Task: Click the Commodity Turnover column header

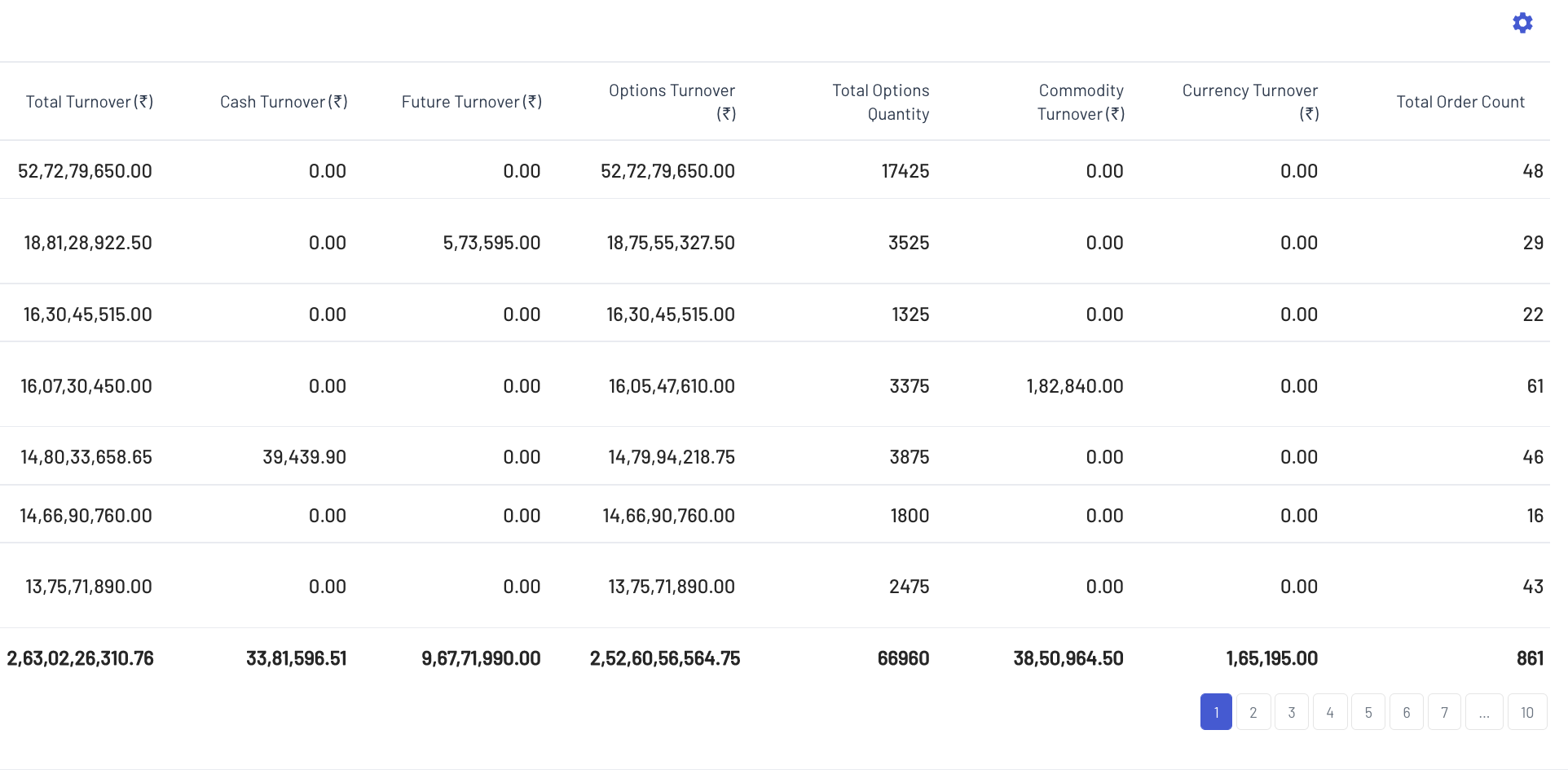Action: (x=1081, y=102)
